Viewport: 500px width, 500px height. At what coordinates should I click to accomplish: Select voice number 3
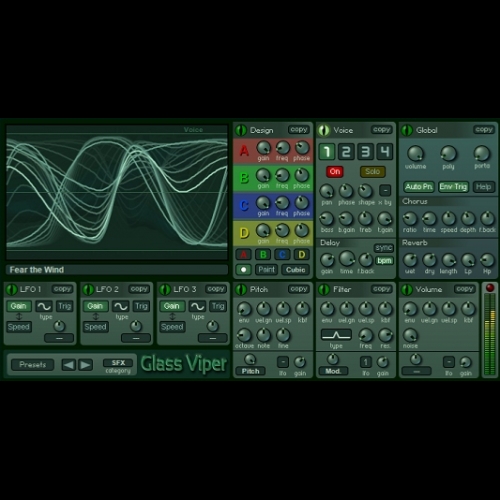366,152
